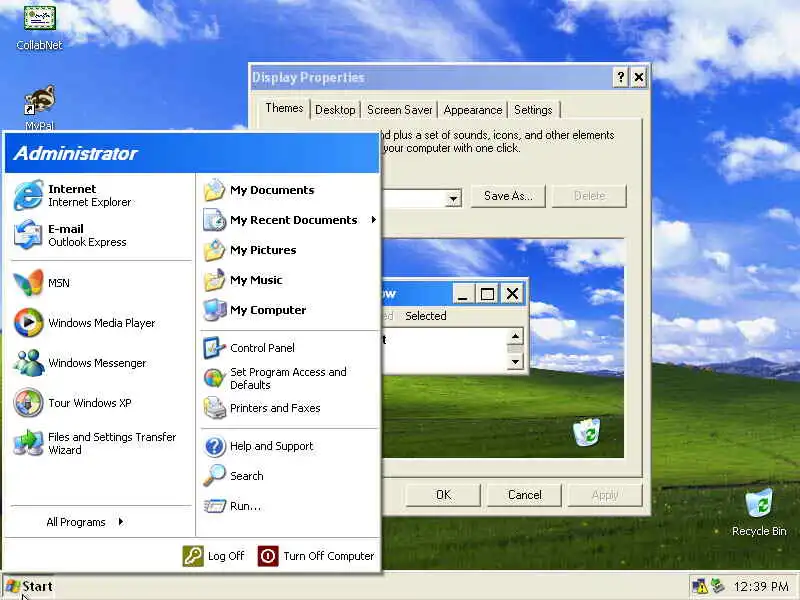800x600 pixels.
Task: Open the Run... dialog icon
Action: click(214, 506)
